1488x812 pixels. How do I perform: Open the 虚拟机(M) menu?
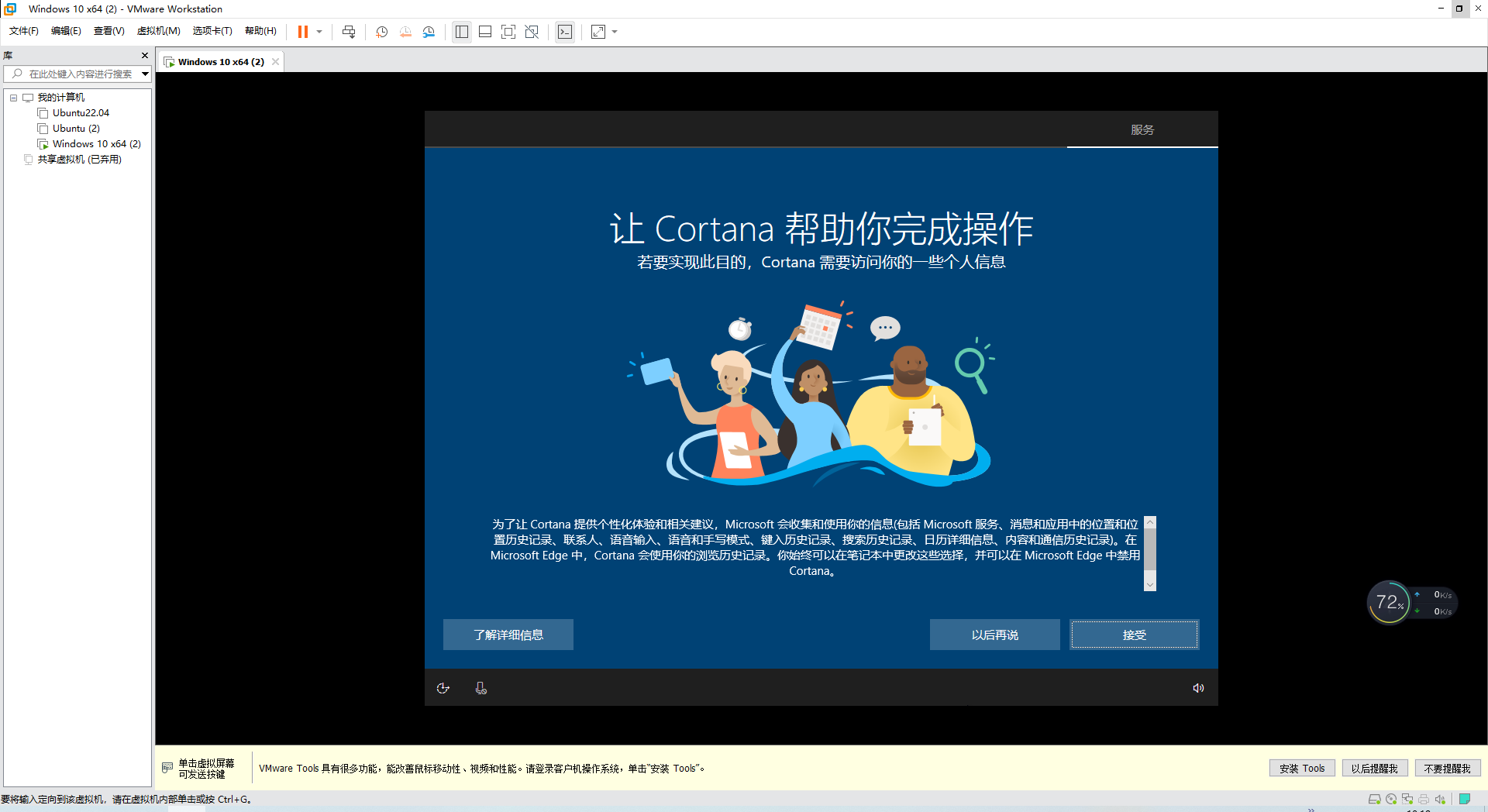coord(159,31)
